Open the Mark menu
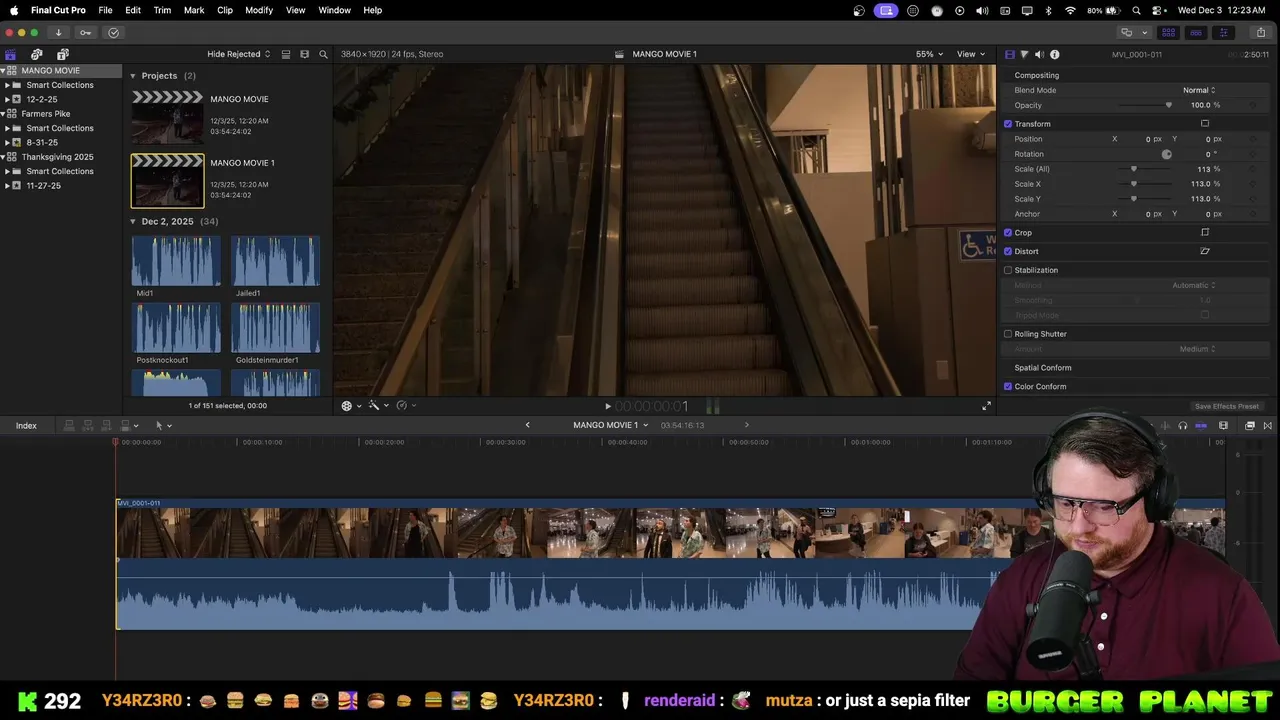Viewport: 1280px width, 720px height. pos(194,10)
